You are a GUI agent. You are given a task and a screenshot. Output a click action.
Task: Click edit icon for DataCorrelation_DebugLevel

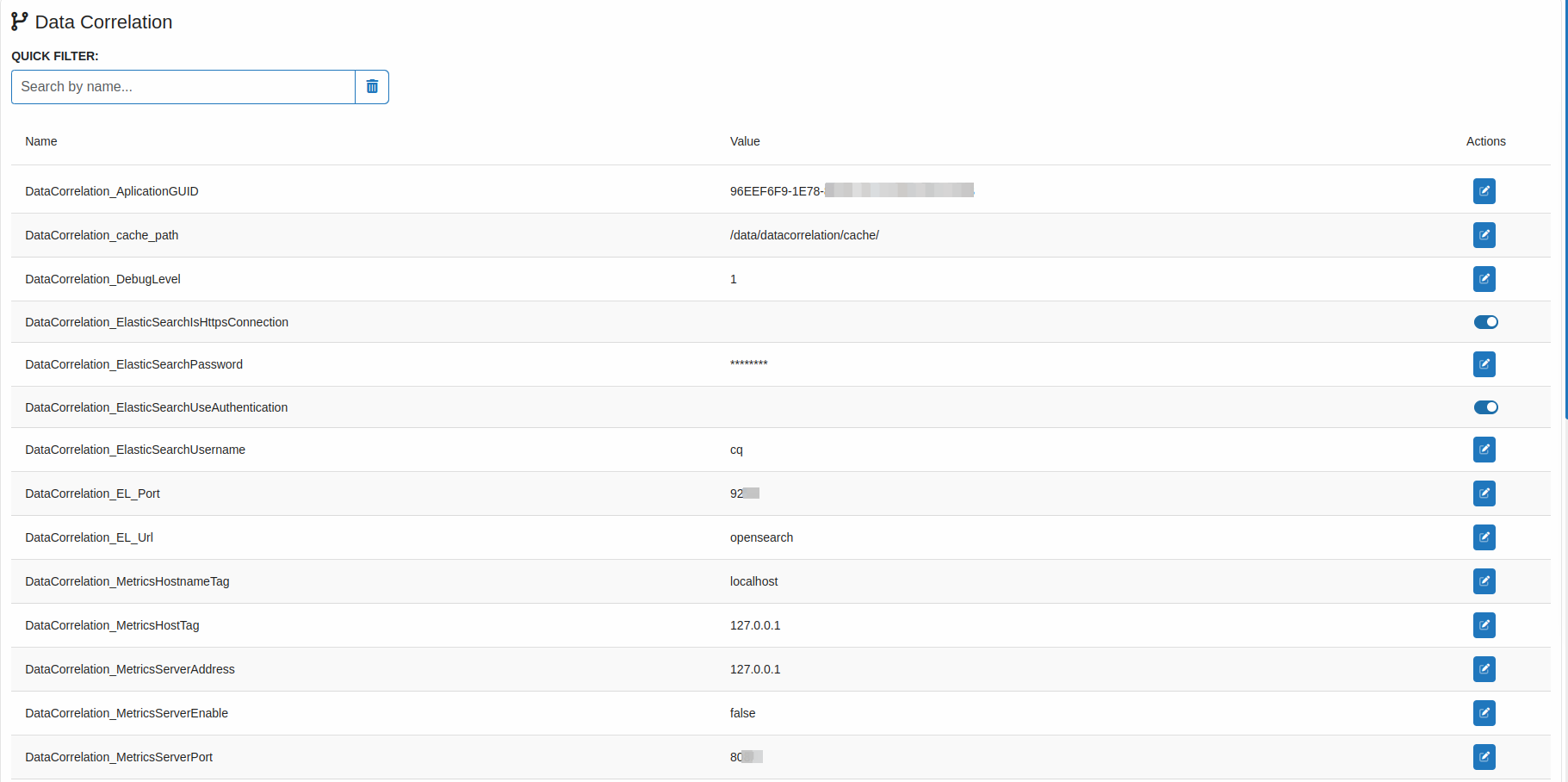pyautogui.click(x=1484, y=279)
